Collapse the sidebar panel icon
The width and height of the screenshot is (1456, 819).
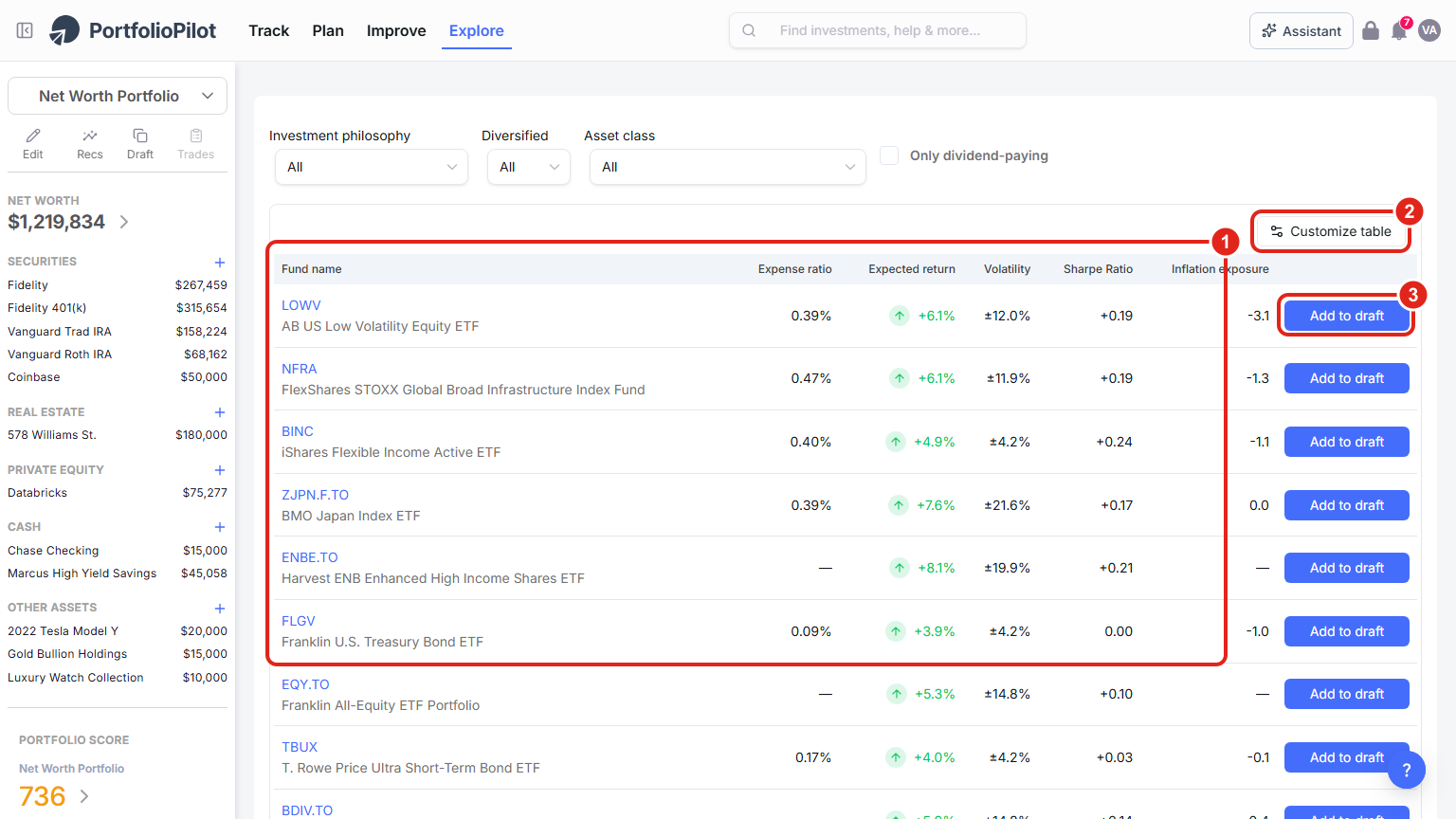point(26,30)
